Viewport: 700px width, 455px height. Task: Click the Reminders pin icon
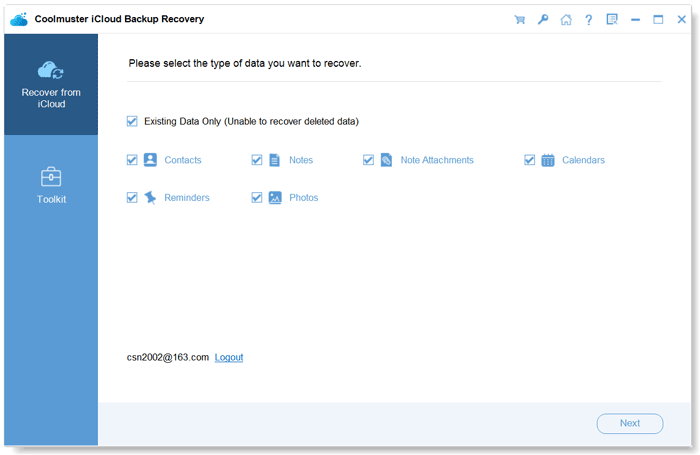tap(150, 198)
